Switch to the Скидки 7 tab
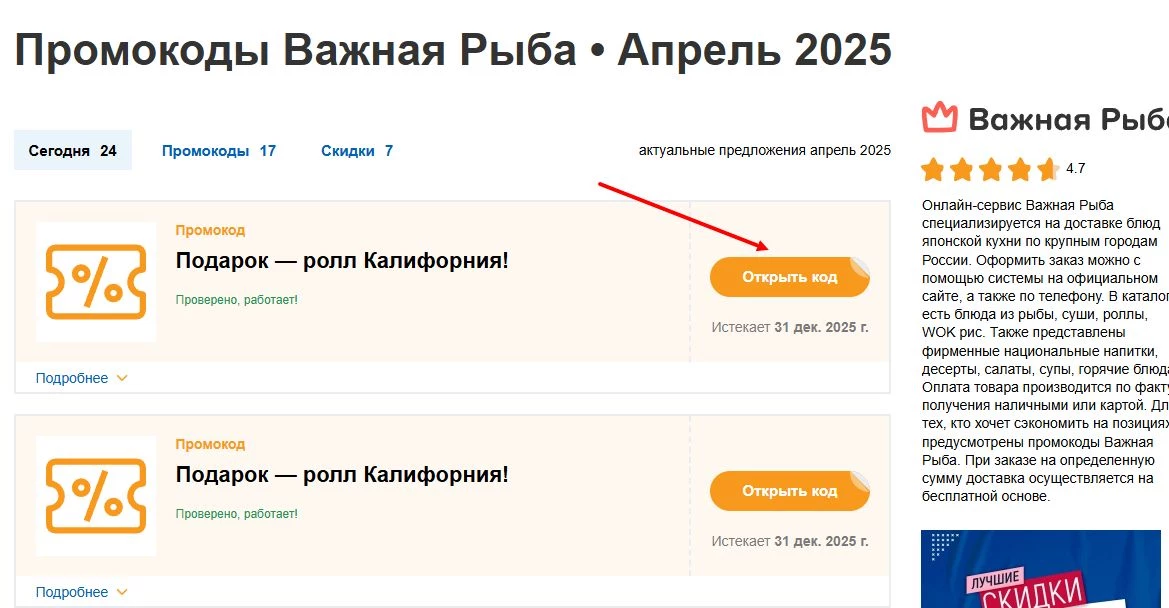 [356, 149]
